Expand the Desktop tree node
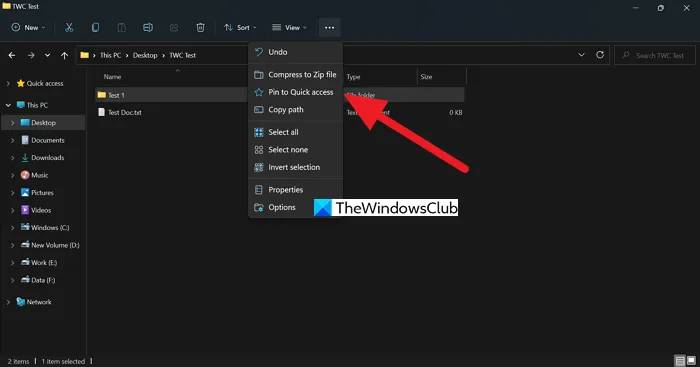700x367 pixels. [12, 123]
